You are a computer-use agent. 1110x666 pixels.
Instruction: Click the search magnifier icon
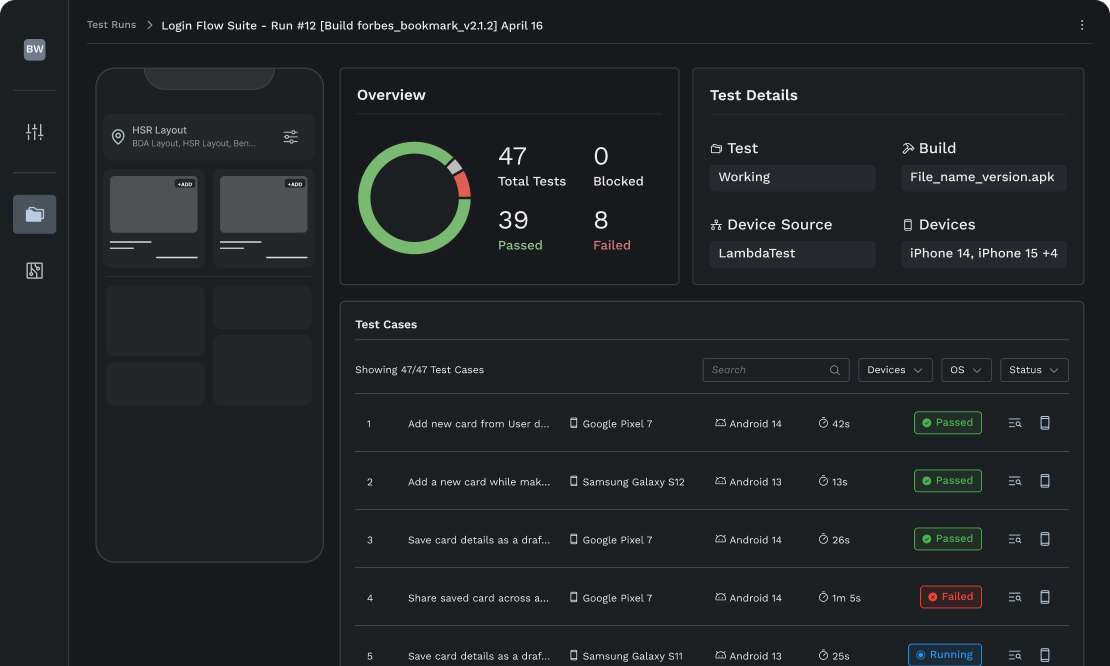[x=835, y=370]
